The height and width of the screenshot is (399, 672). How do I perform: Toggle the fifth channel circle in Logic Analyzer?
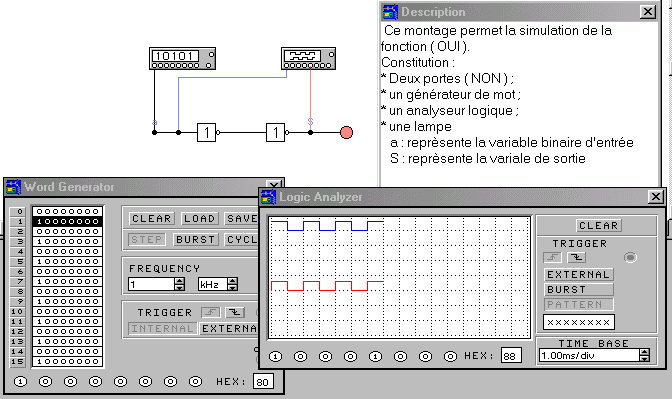click(x=375, y=356)
